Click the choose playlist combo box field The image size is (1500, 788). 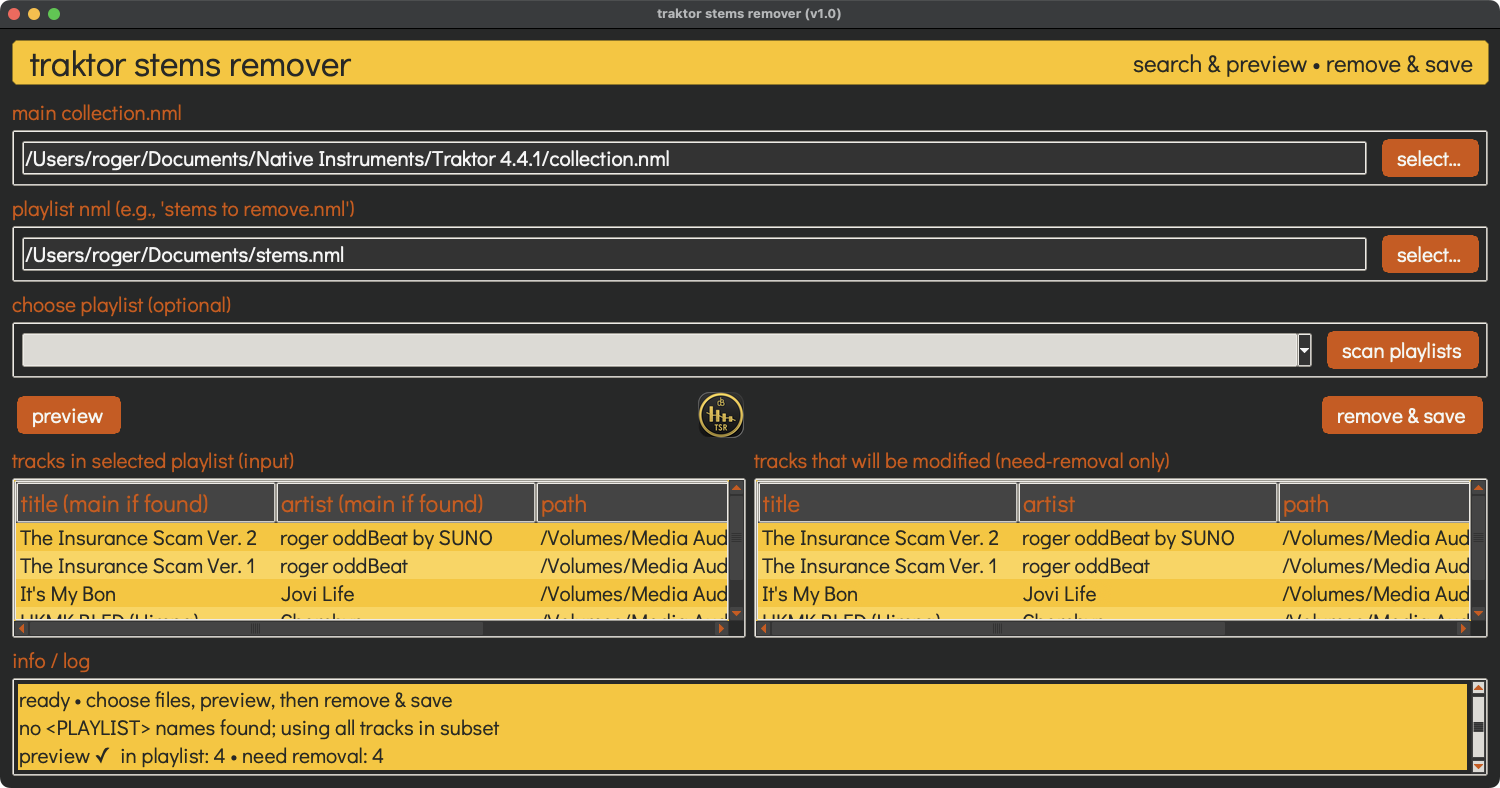[x=660, y=351]
